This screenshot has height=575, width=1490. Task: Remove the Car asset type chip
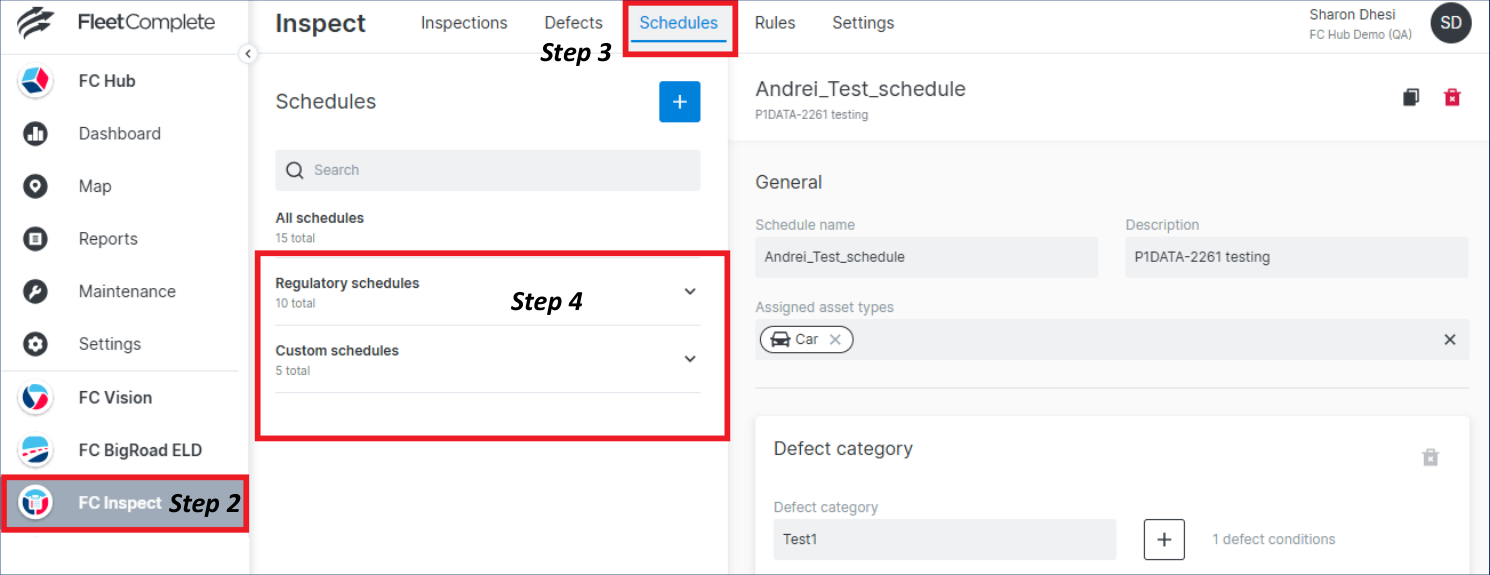835,340
